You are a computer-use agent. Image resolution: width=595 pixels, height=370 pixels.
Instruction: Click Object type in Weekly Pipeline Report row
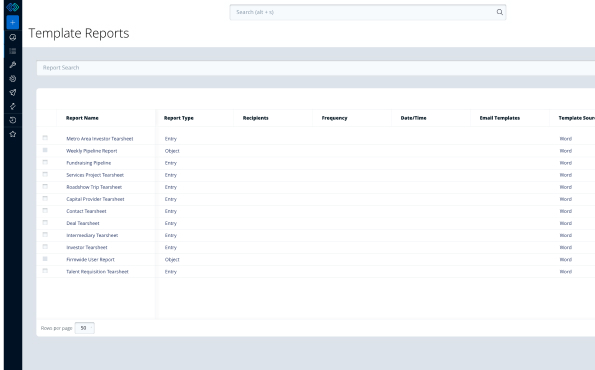click(172, 151)
